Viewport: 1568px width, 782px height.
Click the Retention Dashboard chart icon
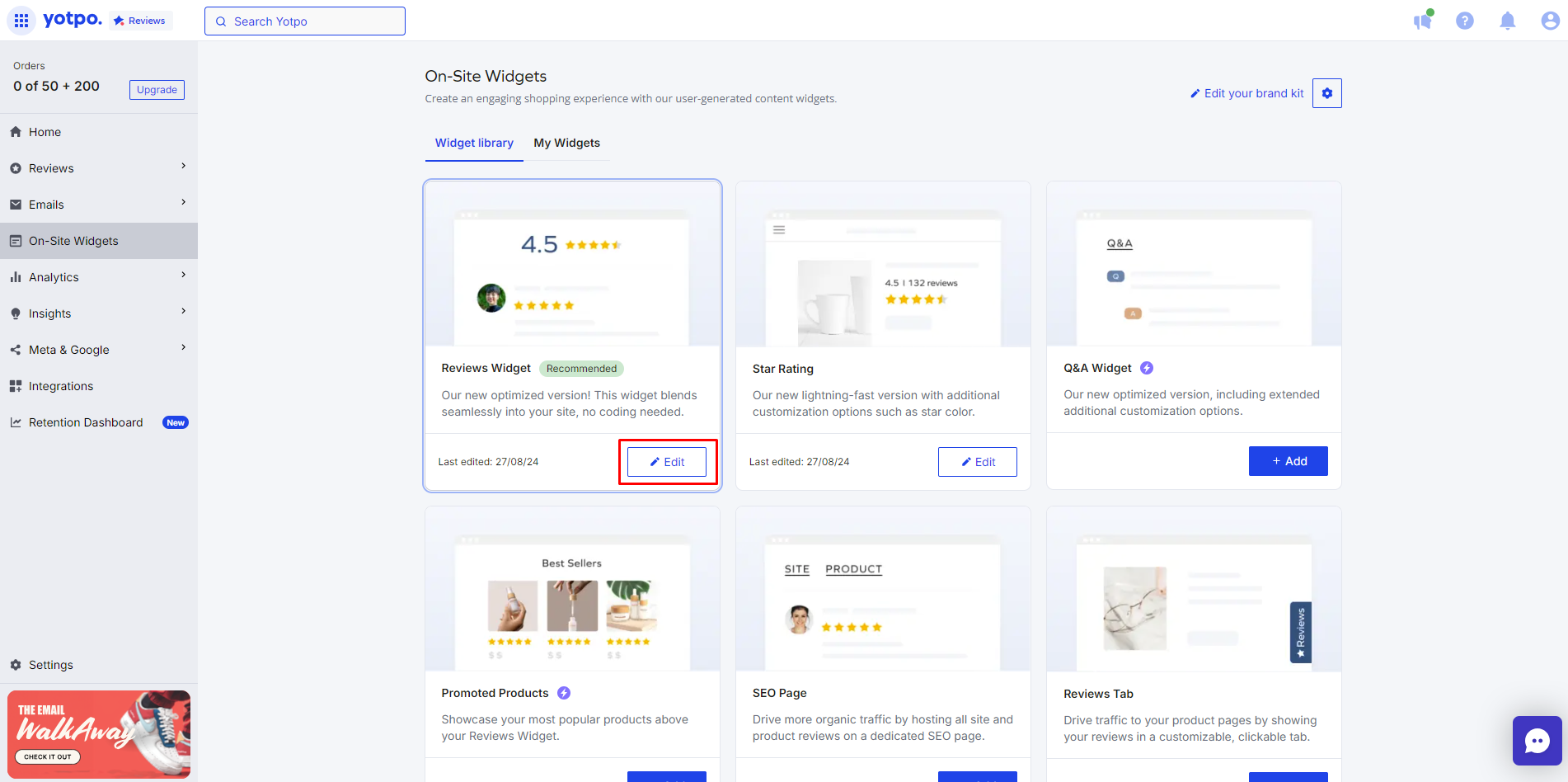(x=16, y=422)
